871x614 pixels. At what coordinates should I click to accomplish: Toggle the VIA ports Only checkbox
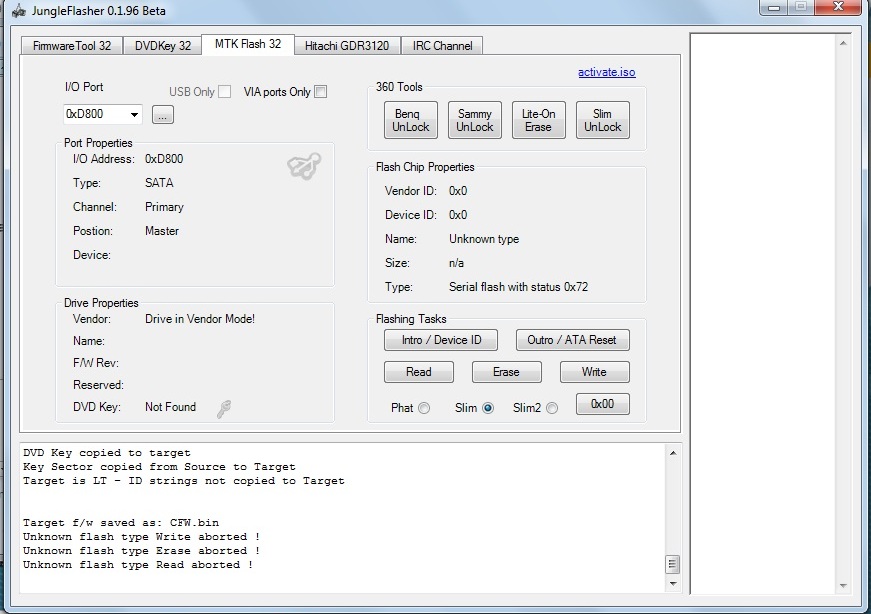click(x=321, y=92)
